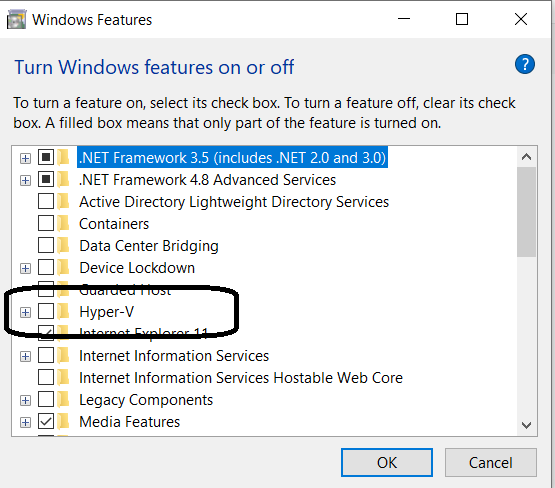Click the scrollbar down arrow
The width and height of the screenshot is (555, 488).
pos(526,425)
